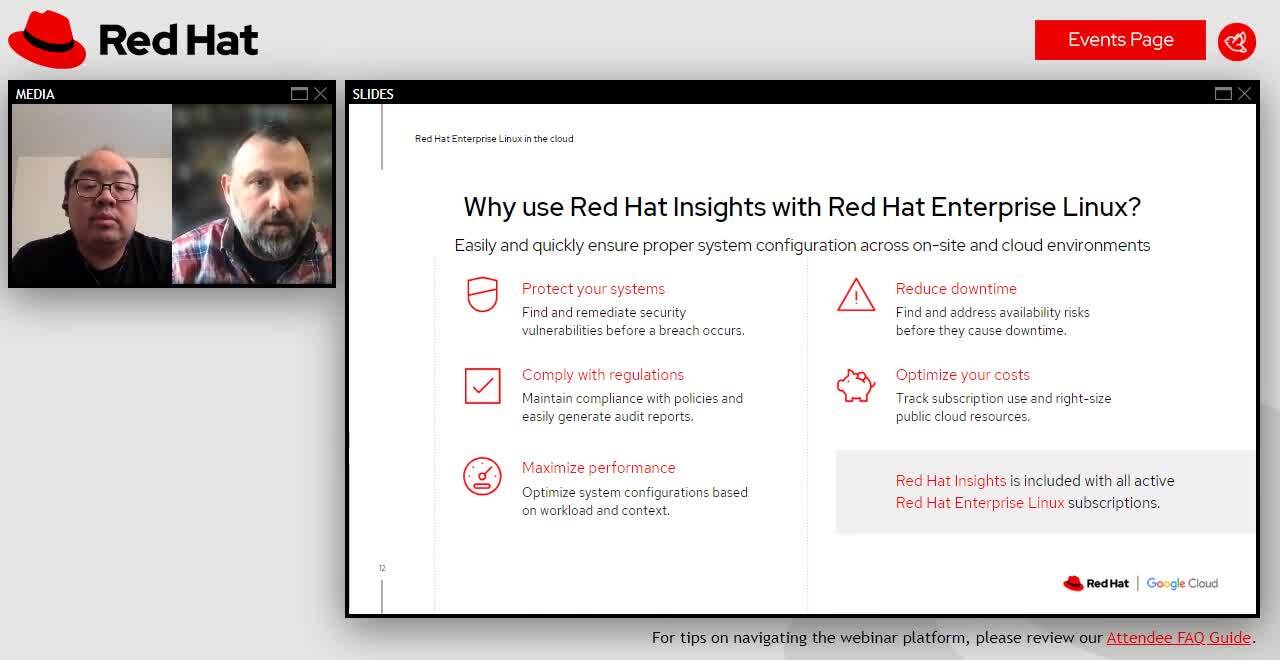The width and height of the screenshot is (1280, 660).
Task: Close the Slides panel
Action: 1245,94
